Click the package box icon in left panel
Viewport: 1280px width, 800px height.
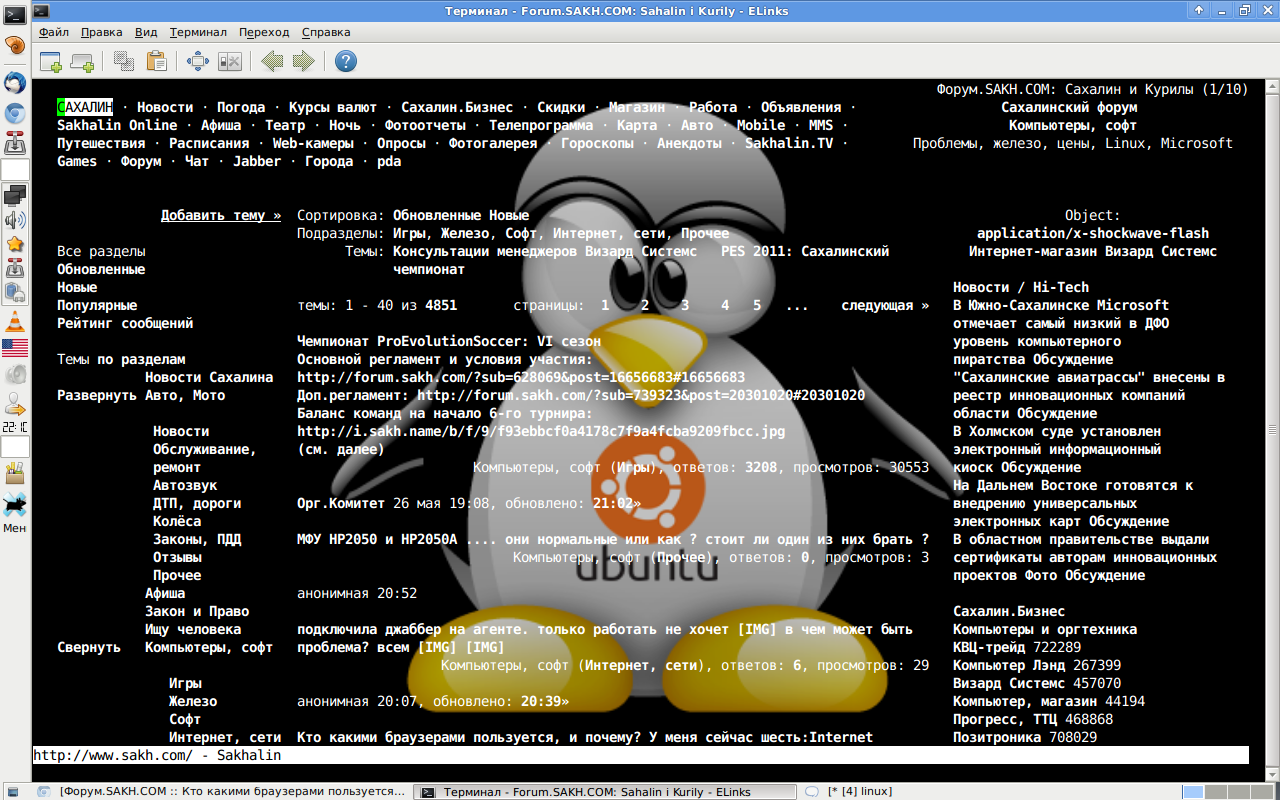[x=15, y=471]
